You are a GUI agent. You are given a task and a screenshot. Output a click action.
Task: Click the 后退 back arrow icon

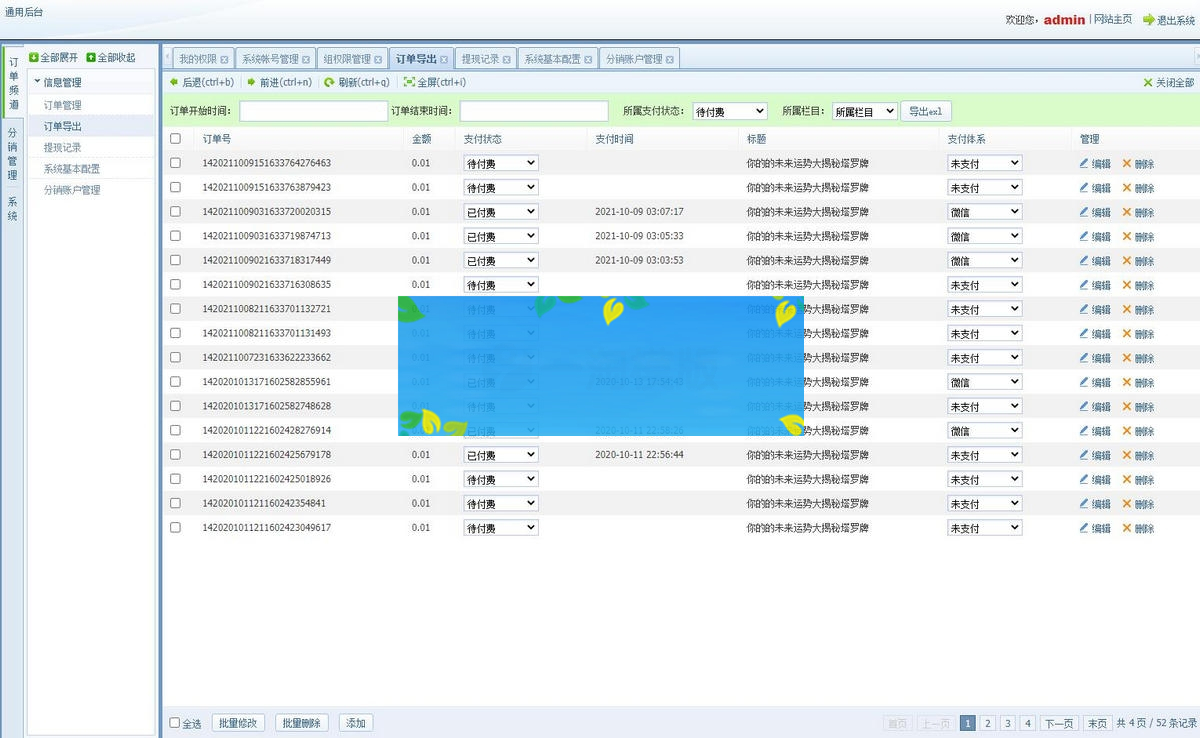174,83
